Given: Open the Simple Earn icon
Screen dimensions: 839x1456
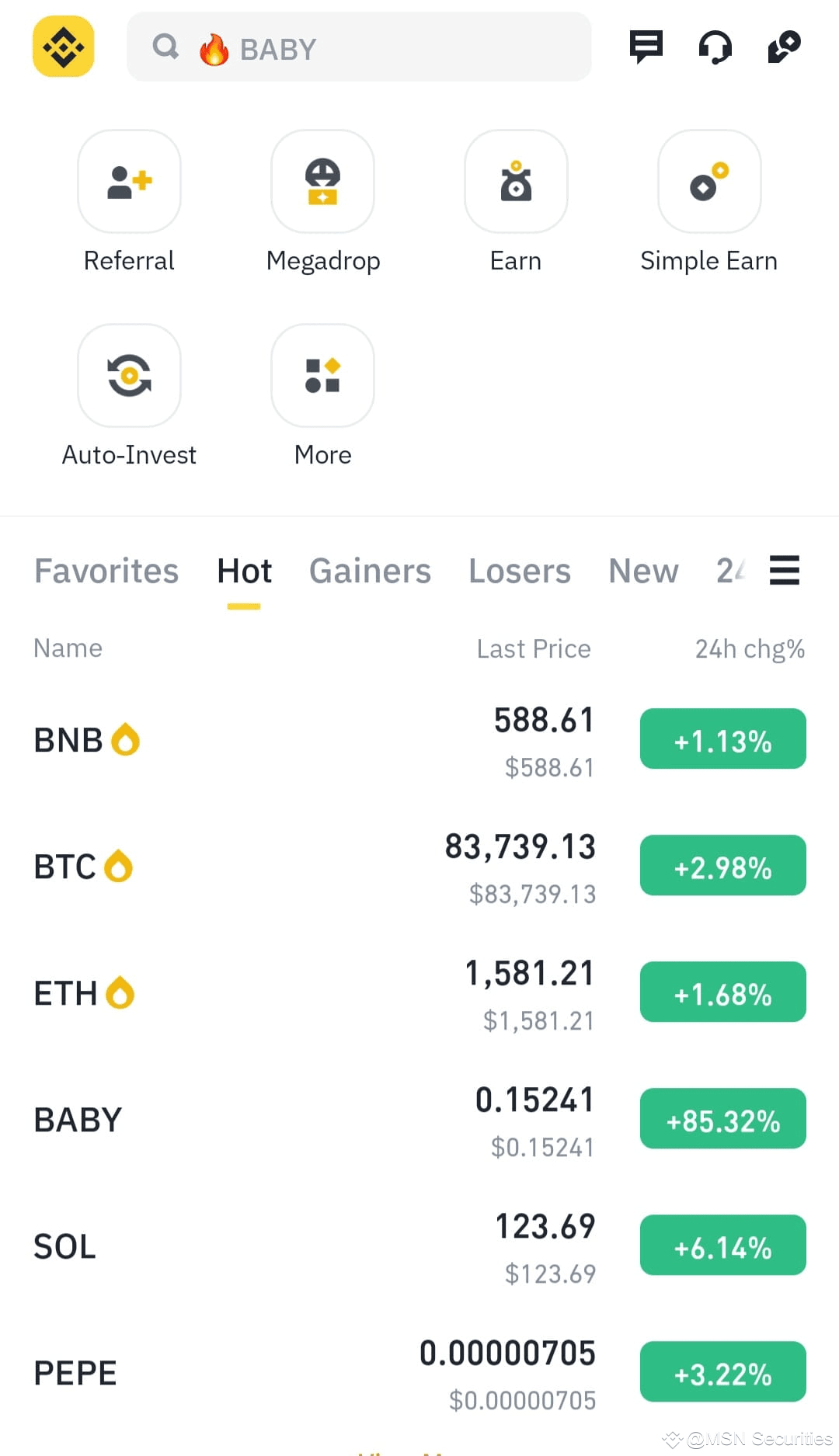Looking at the screenshot, I should (709, 181).
